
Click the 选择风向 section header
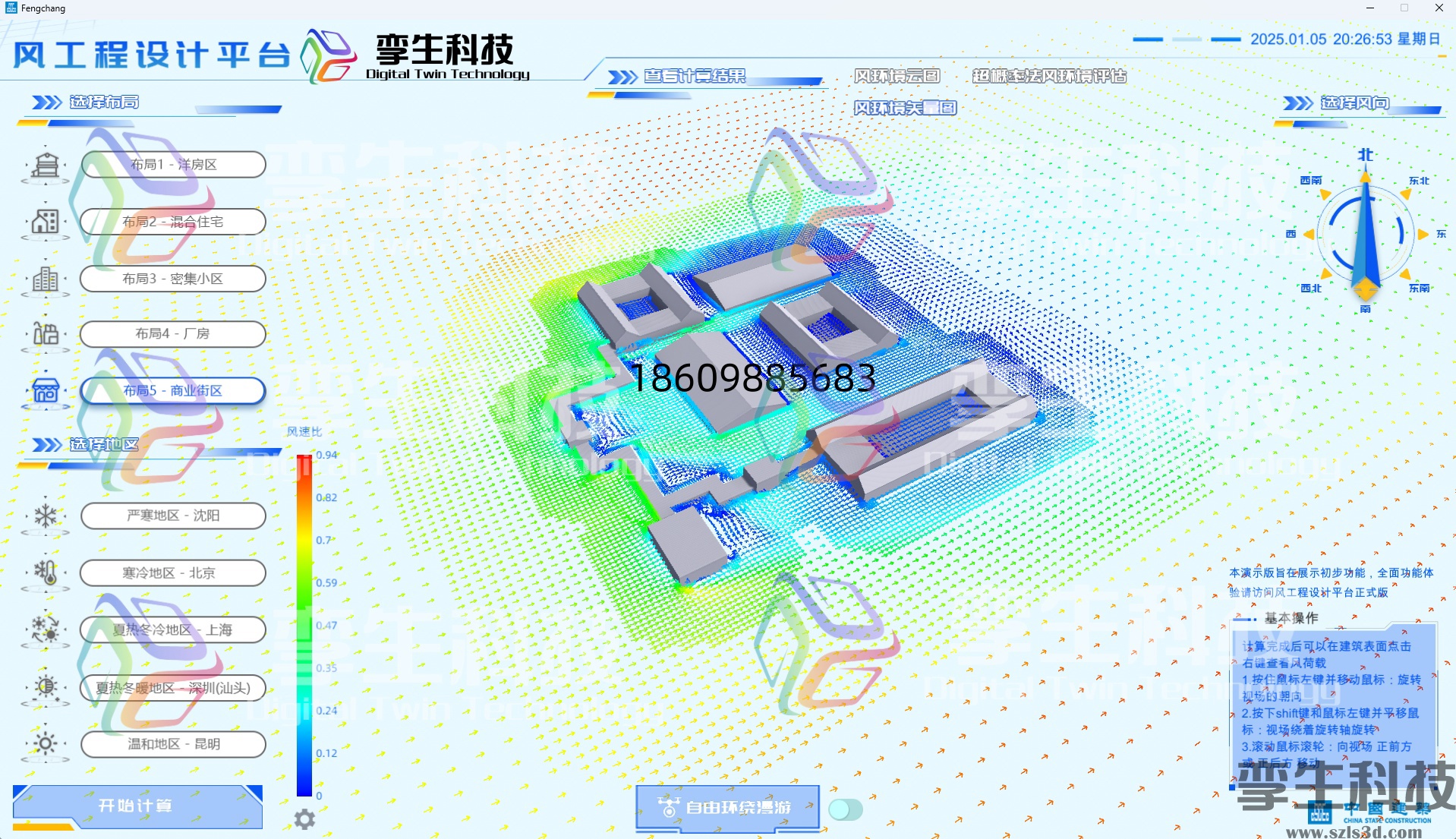click(1354, 103)
